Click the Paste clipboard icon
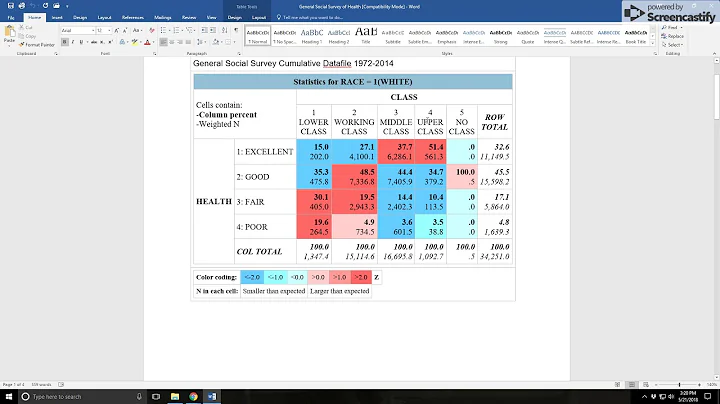This screenshot has height=404, width=720. tap(10, 32)
